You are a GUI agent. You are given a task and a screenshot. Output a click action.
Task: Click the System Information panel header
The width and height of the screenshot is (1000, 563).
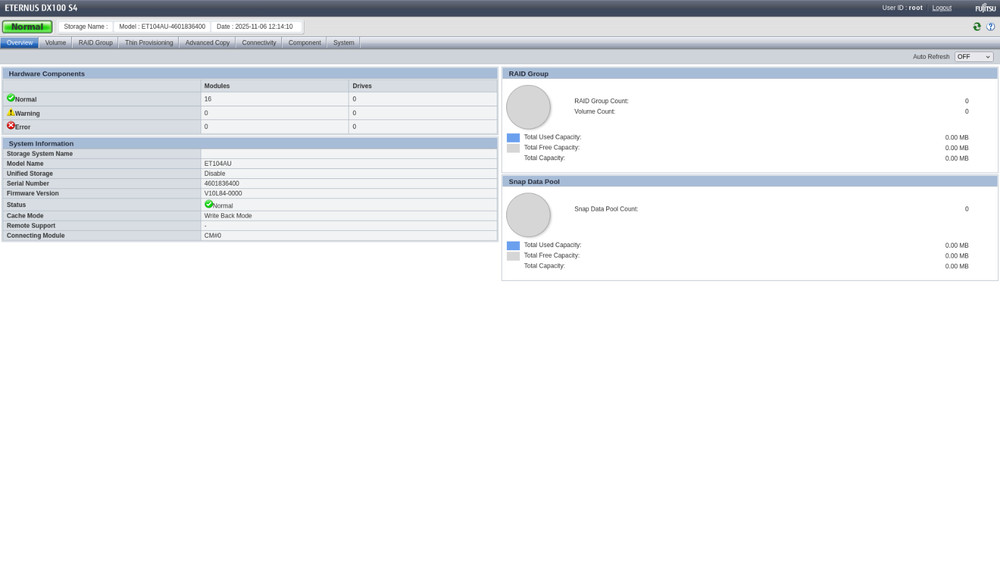pyautogui.click(x=250, y=143)
